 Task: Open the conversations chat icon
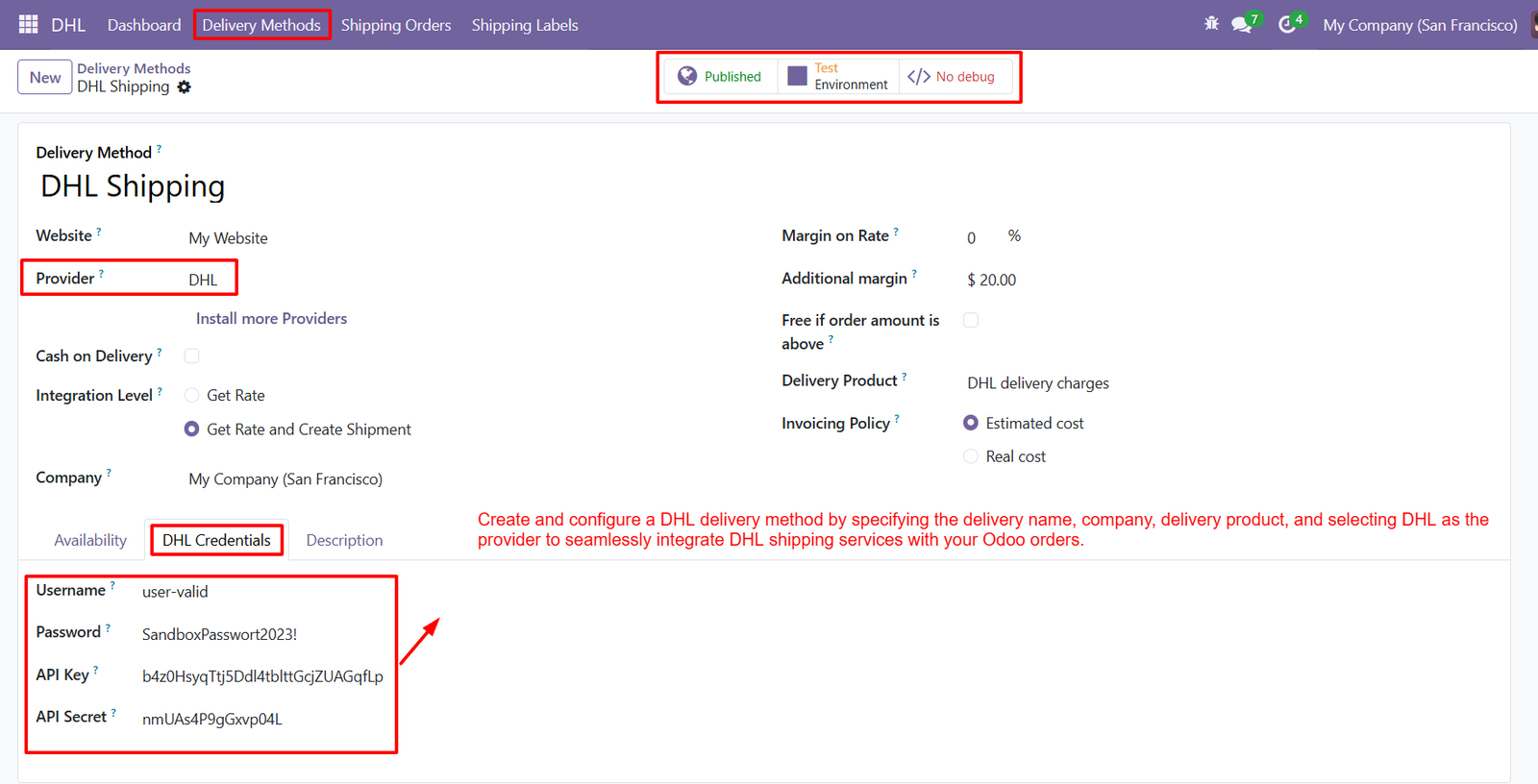[1241, 24]
